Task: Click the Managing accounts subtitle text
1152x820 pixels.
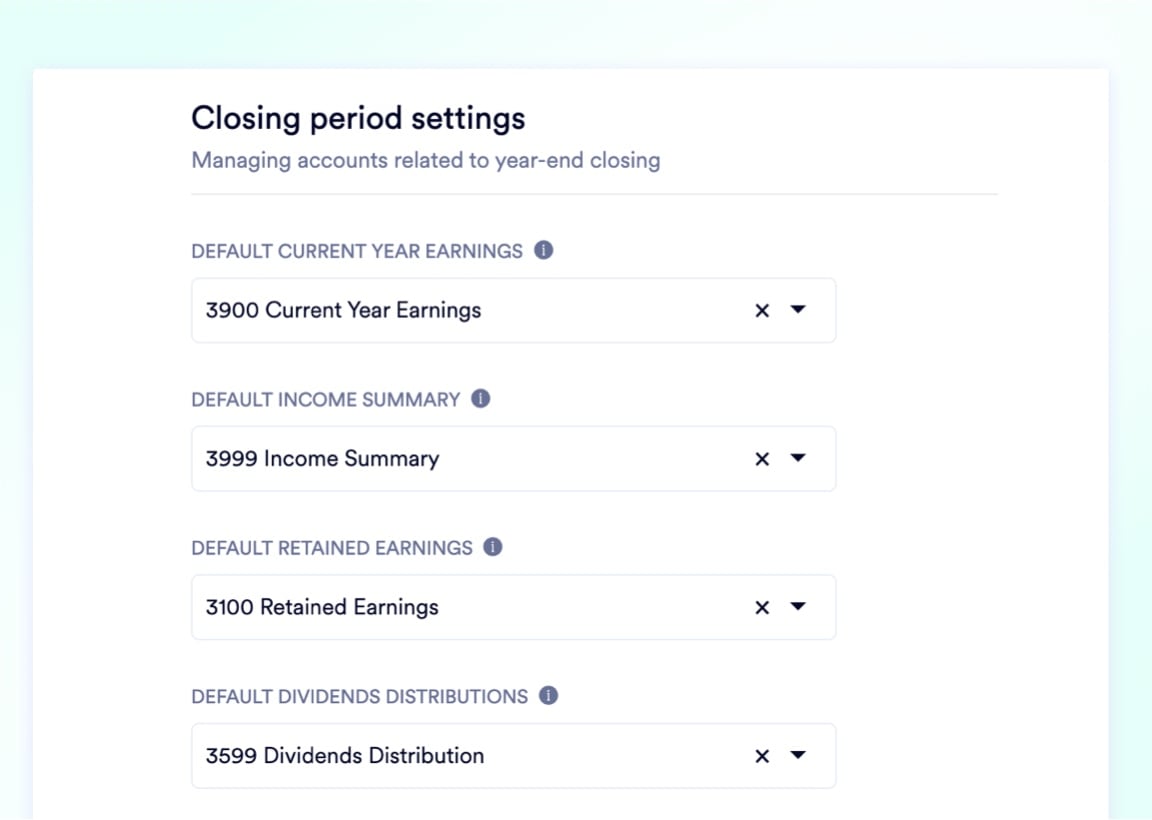Action: [425, 161]
